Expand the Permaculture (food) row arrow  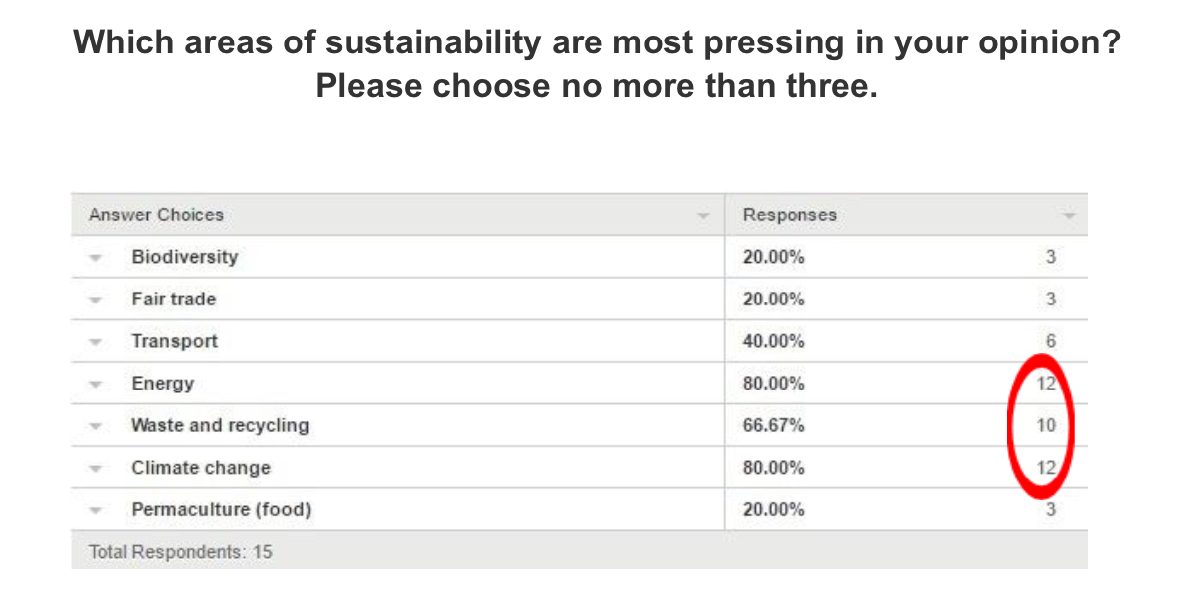click(x=95, y=511)
